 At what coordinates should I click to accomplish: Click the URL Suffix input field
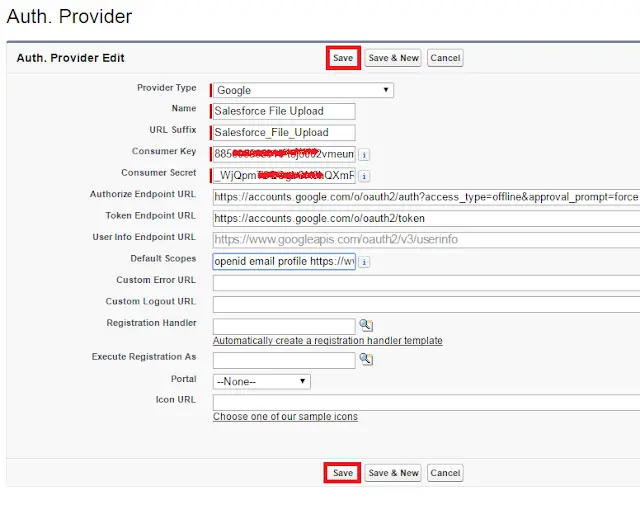coord(284,133)
